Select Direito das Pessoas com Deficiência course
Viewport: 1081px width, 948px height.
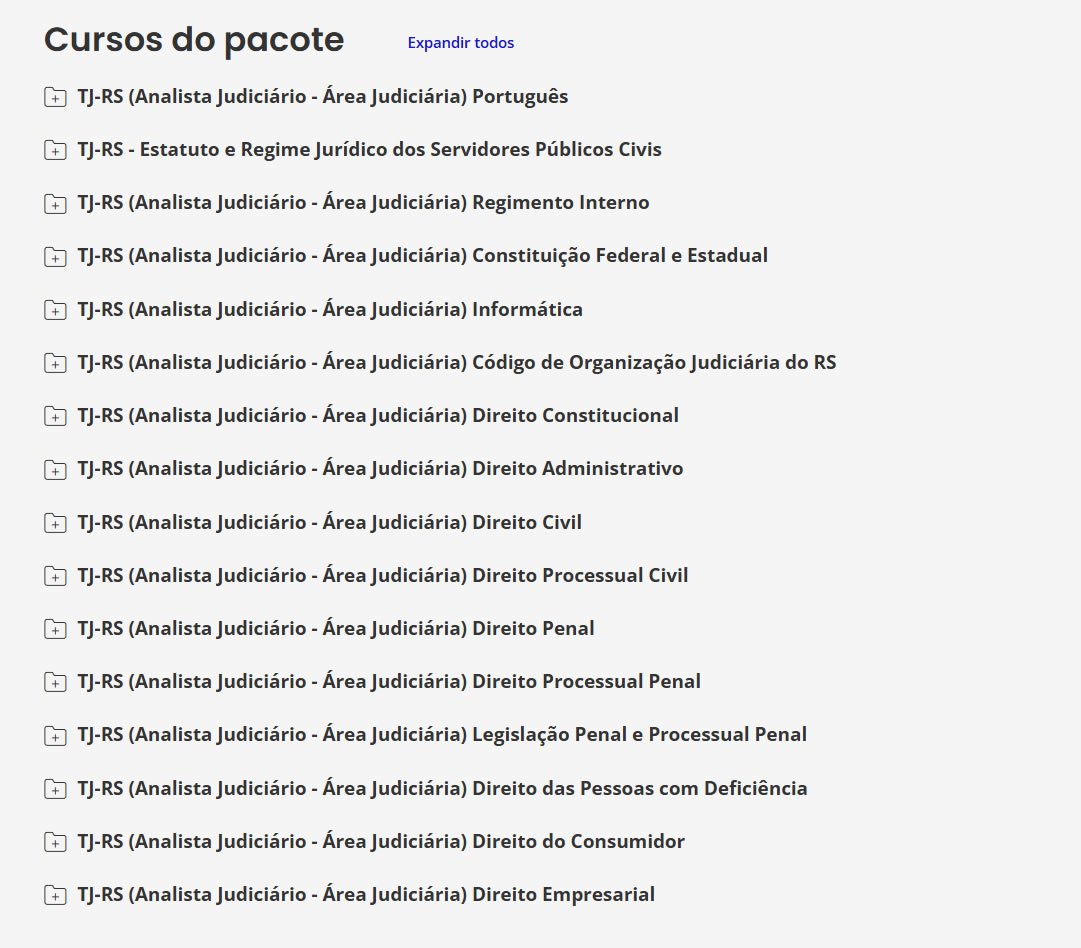click(442, 788)
